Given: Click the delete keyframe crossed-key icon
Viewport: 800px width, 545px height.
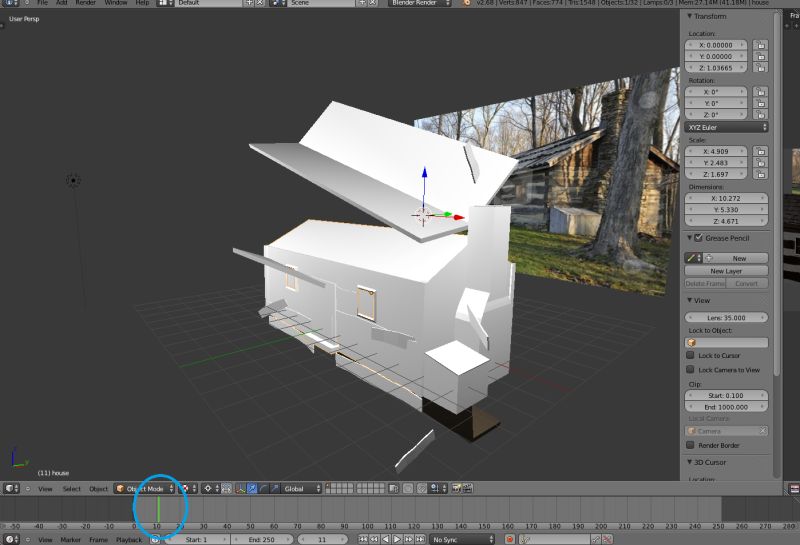Looking at the screenshot, I should click(607, 539).
